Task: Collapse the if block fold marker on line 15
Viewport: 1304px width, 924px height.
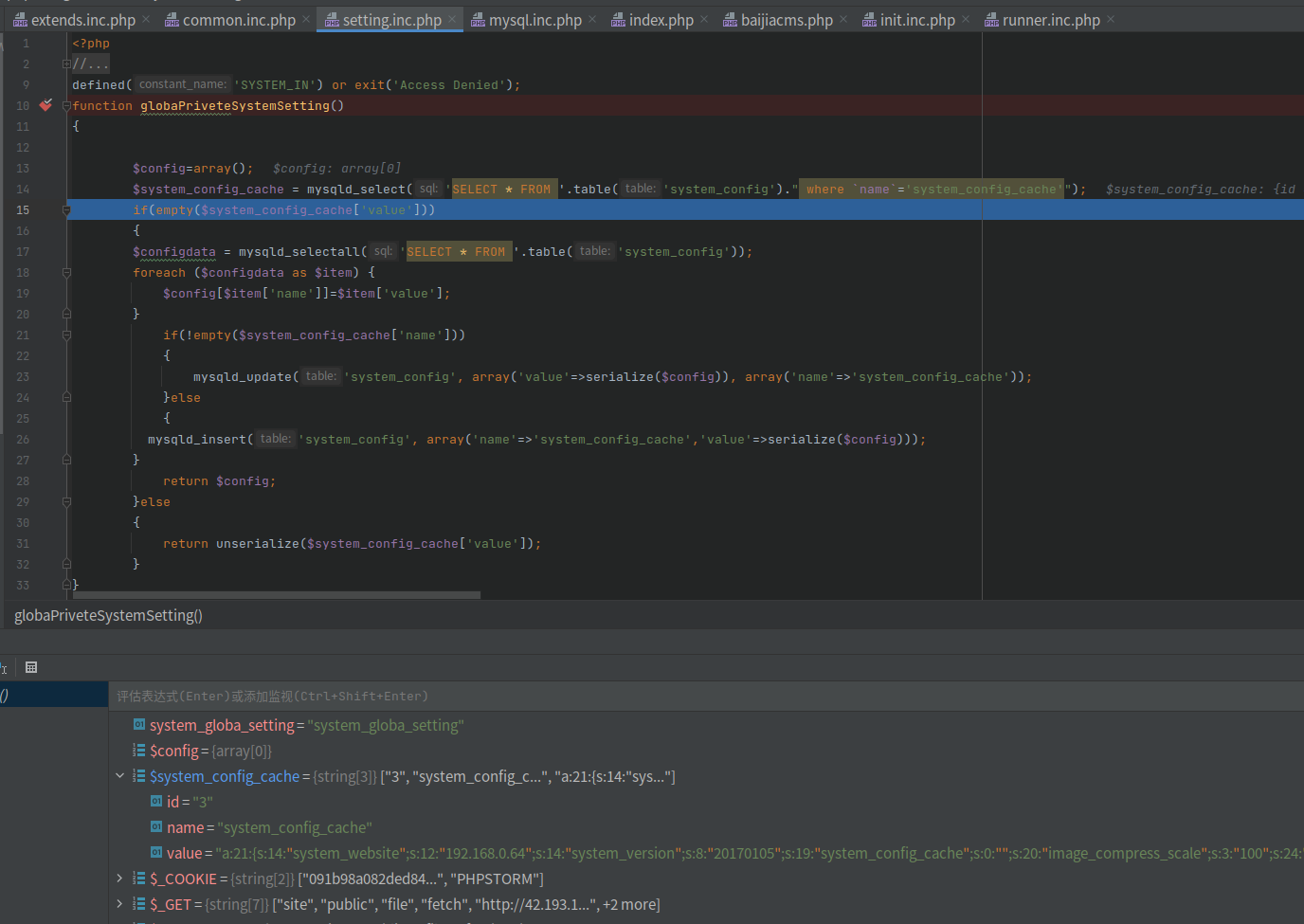Action: click(66, 209)
